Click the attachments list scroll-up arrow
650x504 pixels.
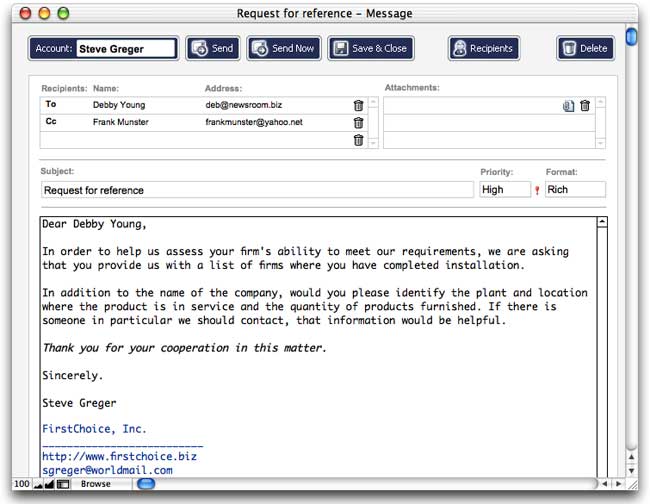(600, 102)
